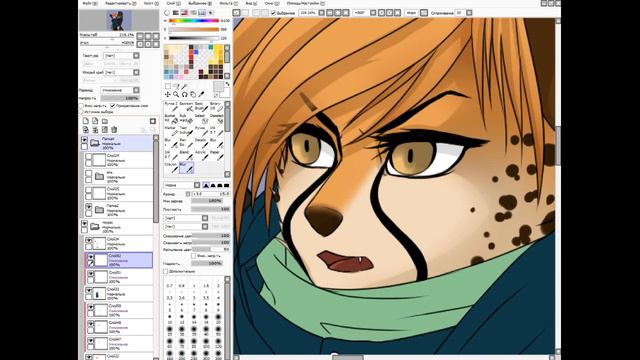Open the Выделение menu

click(200, 3)
